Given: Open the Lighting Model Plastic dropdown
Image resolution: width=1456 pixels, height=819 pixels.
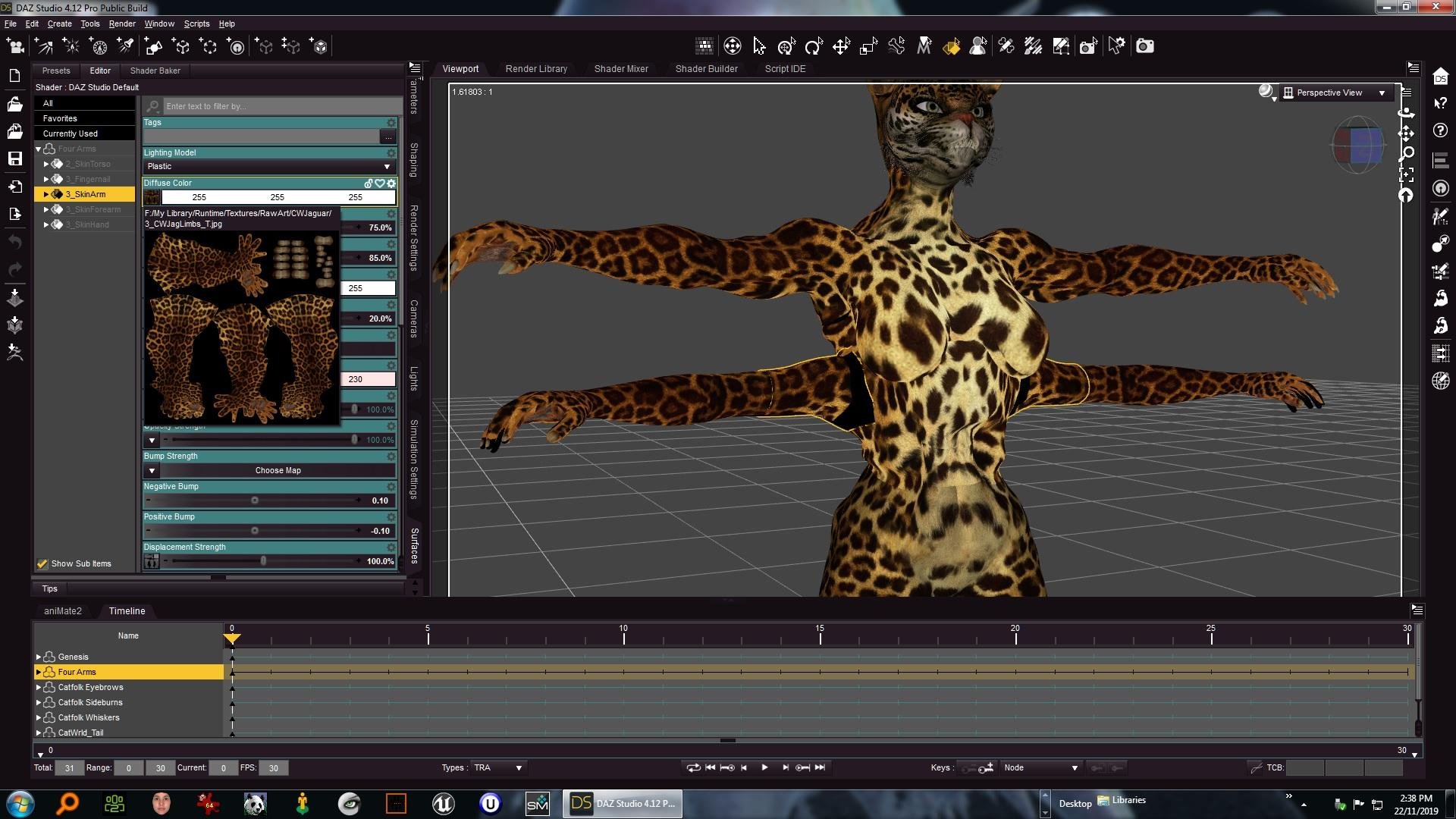Looking at the screenshot, I should pos(269,166).
